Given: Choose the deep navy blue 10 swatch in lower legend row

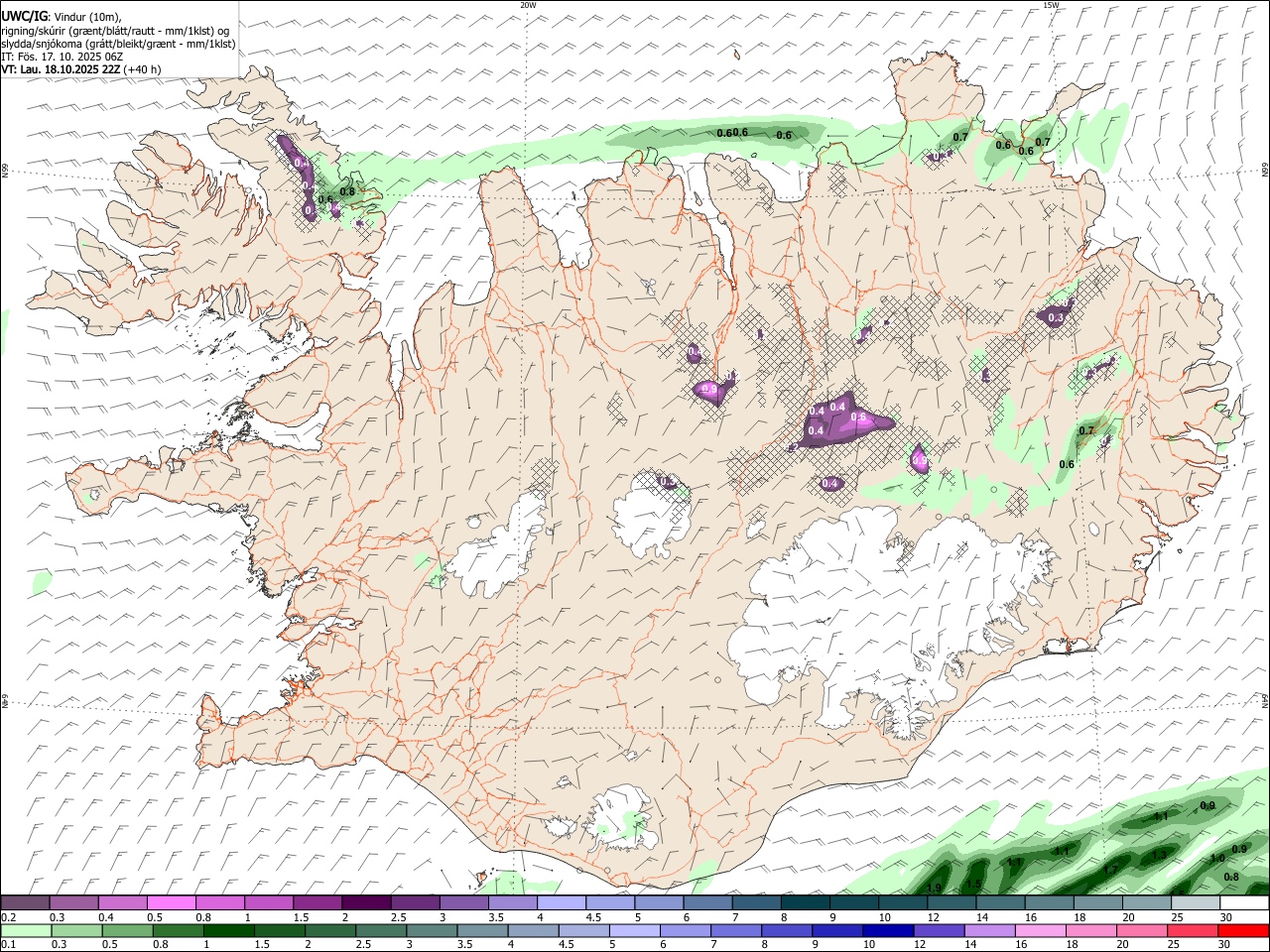Looking at the screenshot, I should coord(888,930).
